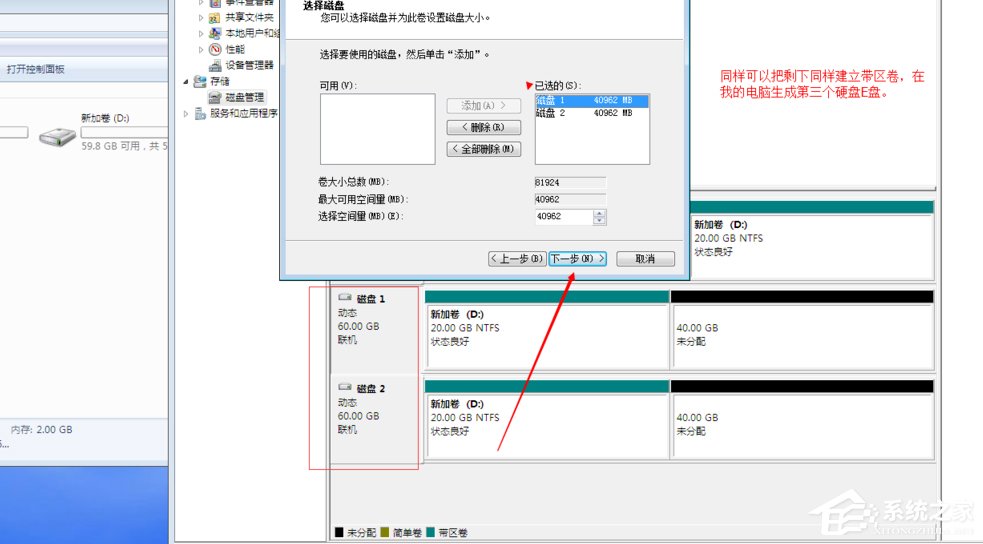Image resolution: width=983 pixels, height=544 pixels.
Task: Click the 性能 performance icon
Action: click(215, 49)
